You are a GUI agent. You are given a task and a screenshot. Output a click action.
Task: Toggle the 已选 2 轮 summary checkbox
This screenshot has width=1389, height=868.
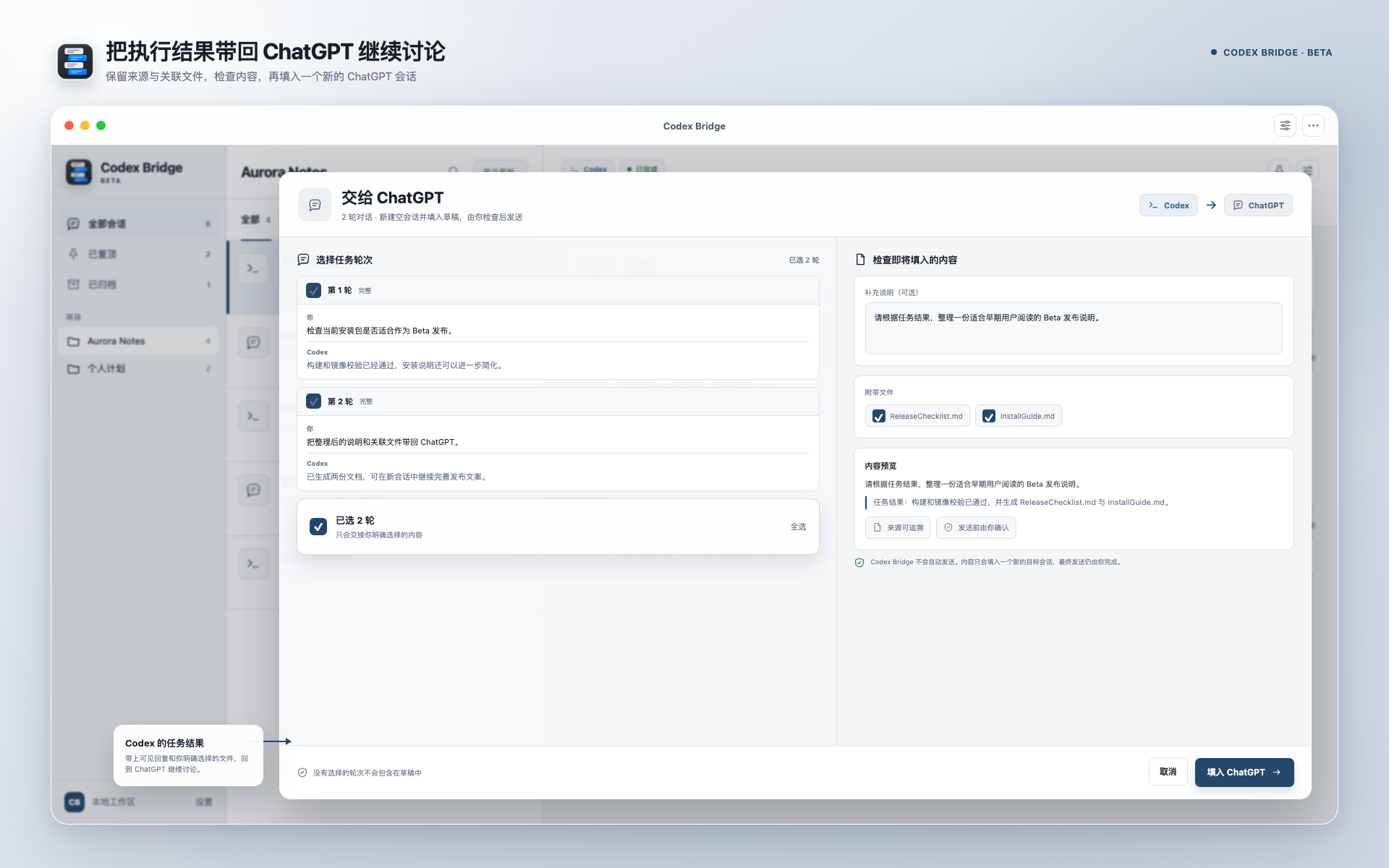318,527
